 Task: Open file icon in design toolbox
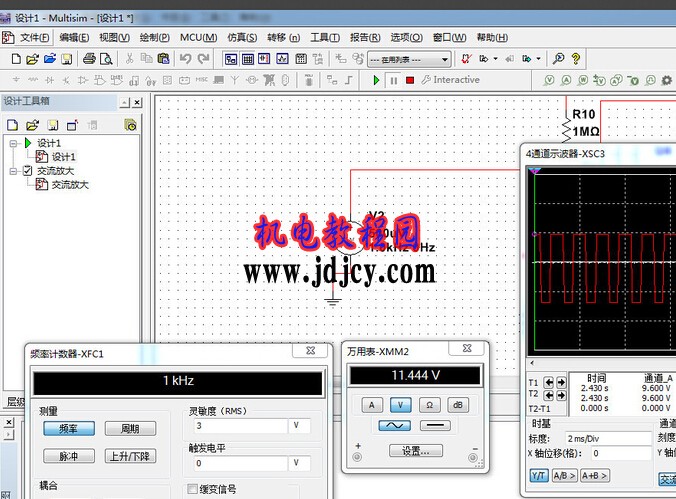[32, 126]
